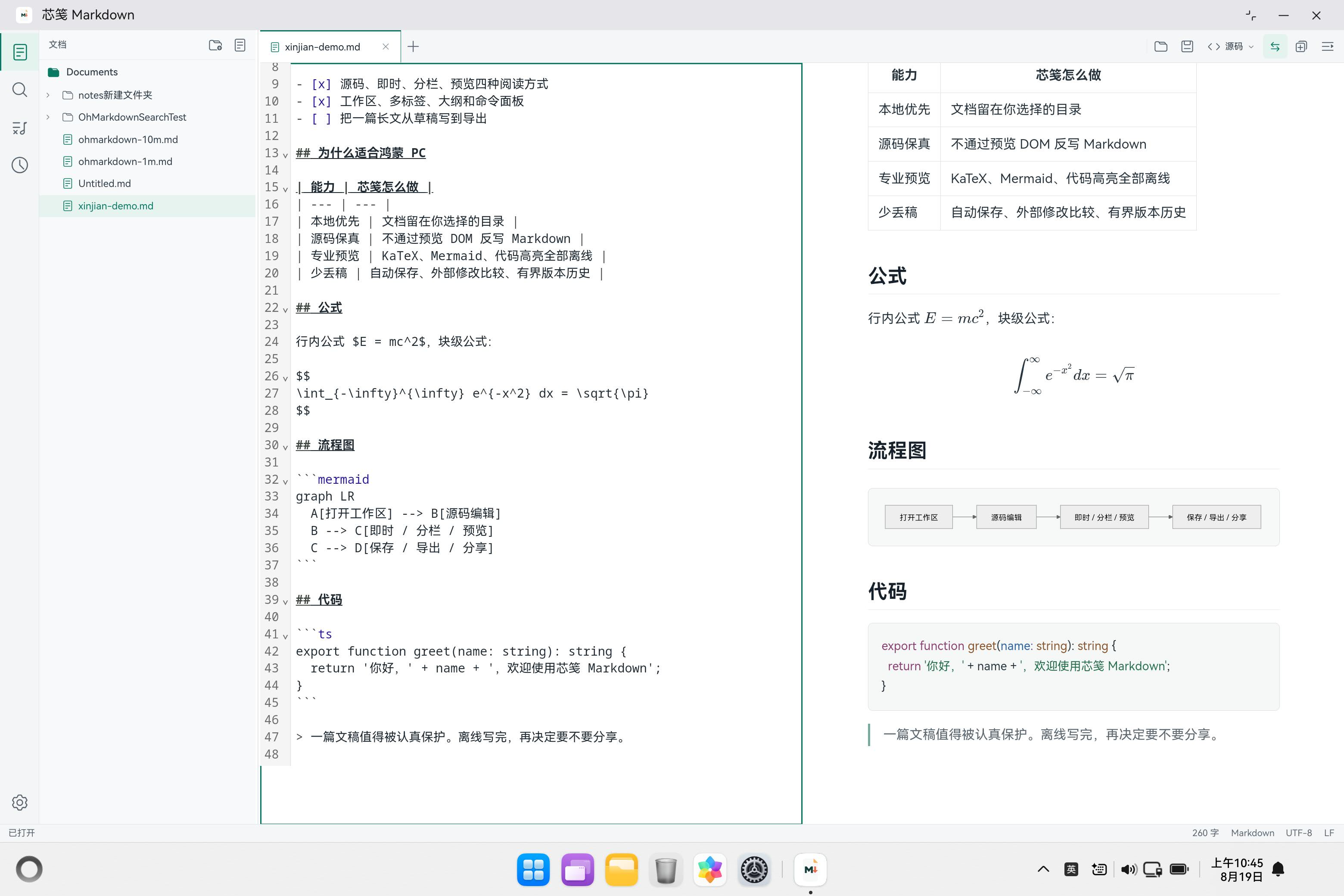
Task: Close the xinjian-demo.md tab
Action: coord(386,47)
